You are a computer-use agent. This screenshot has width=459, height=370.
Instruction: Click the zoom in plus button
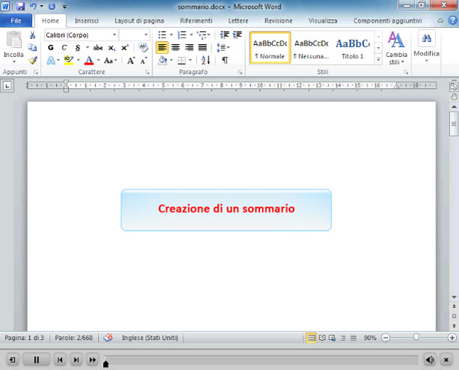(x=452, y=338)
